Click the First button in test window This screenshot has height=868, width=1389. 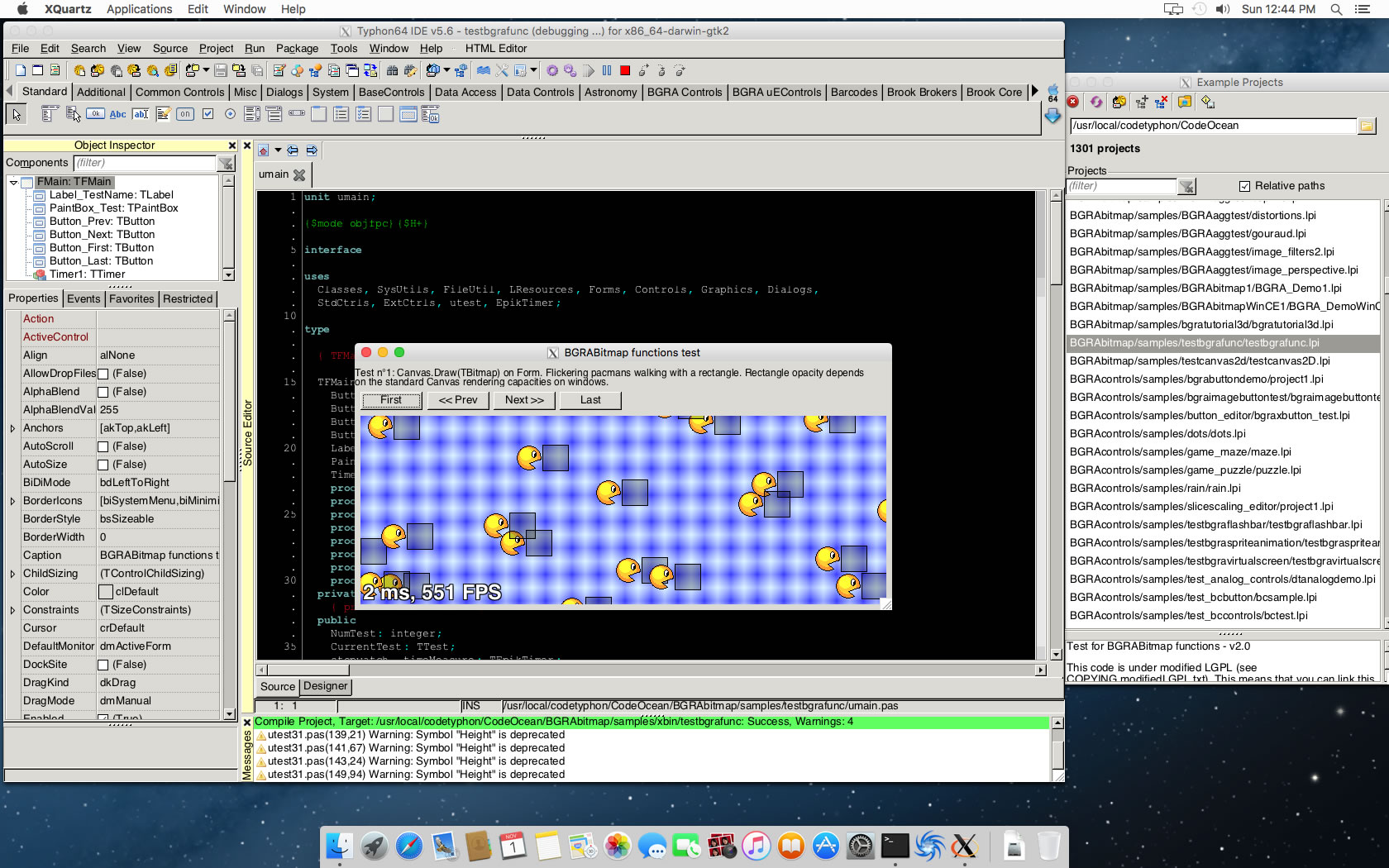click(x=391, y=400)
